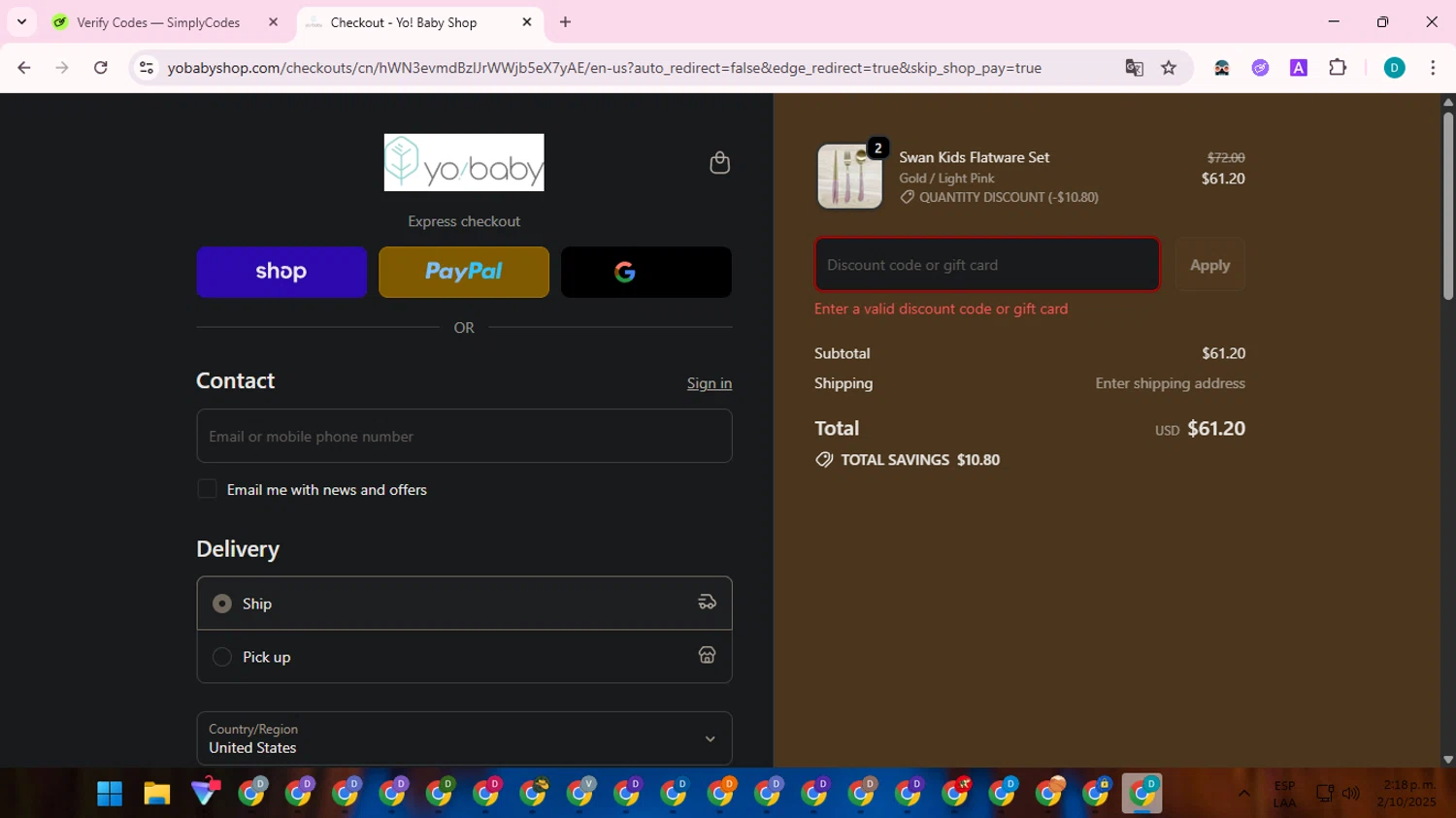Pay with Shop Pay express button
1456x818 pixels.
tap(281, 272)
